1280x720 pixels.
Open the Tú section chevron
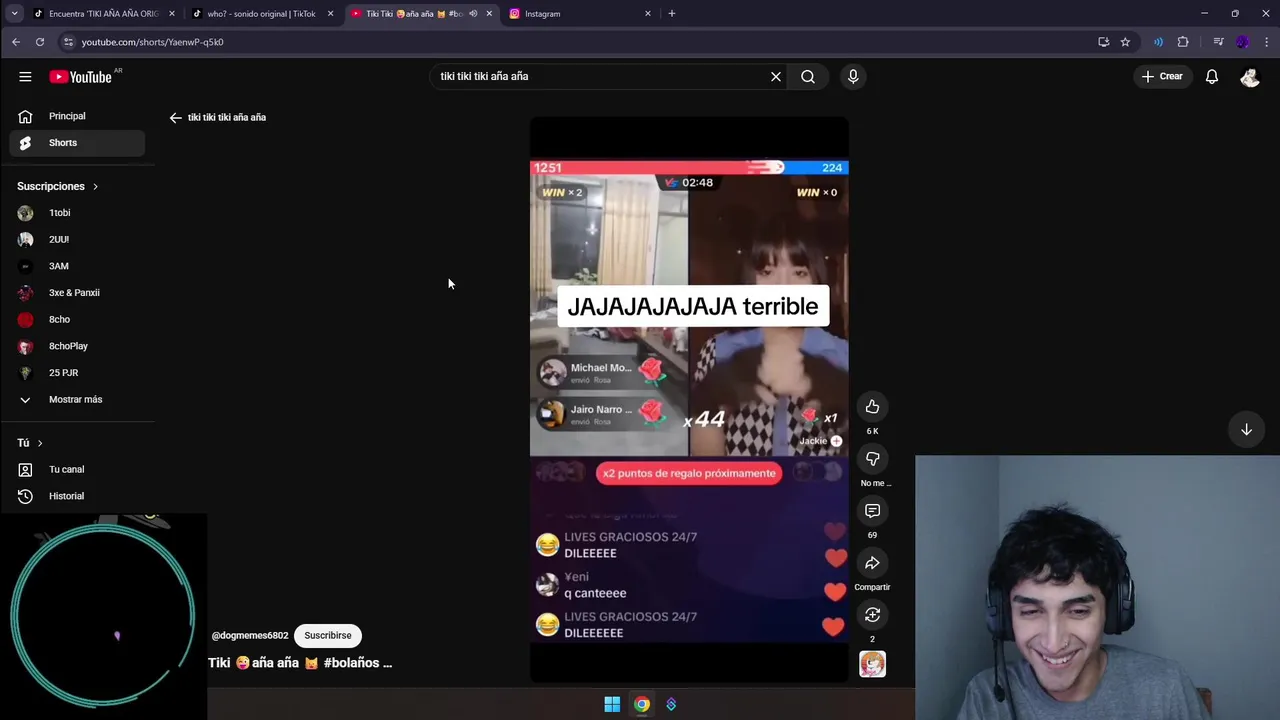coord(40,443)
